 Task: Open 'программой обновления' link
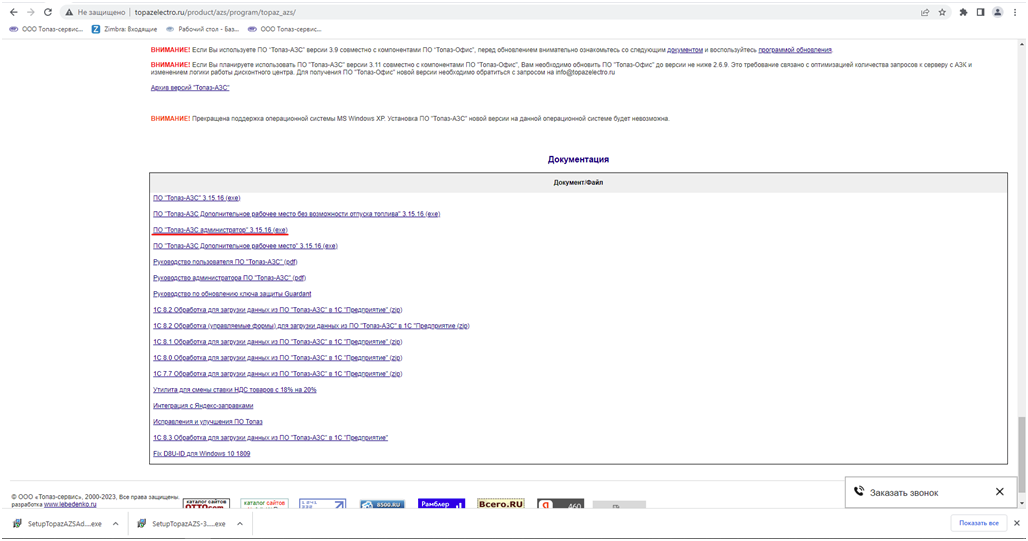coord(795,50)
